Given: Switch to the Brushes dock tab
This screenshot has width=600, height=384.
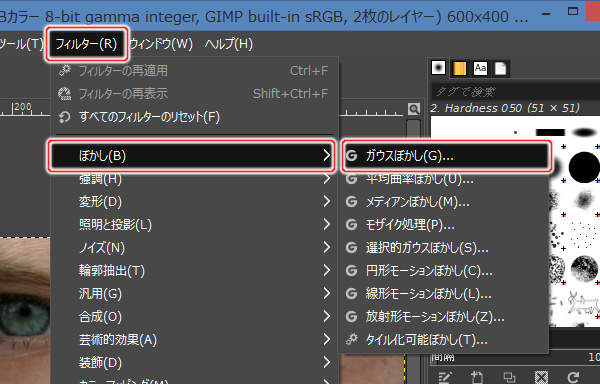Looking at the screenshot, I should pos(439,68).
